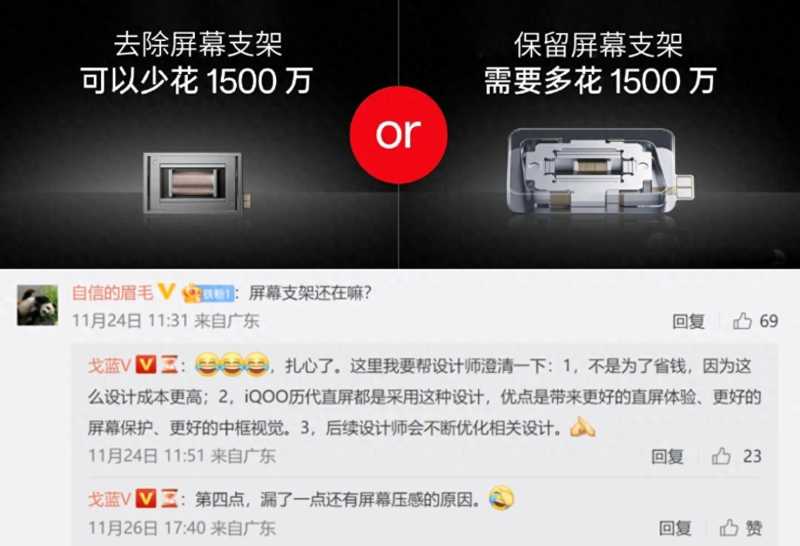
Task: Click the crying-laugh emoji after 屏幕压感的原因
Action: [x=502, y=499]
